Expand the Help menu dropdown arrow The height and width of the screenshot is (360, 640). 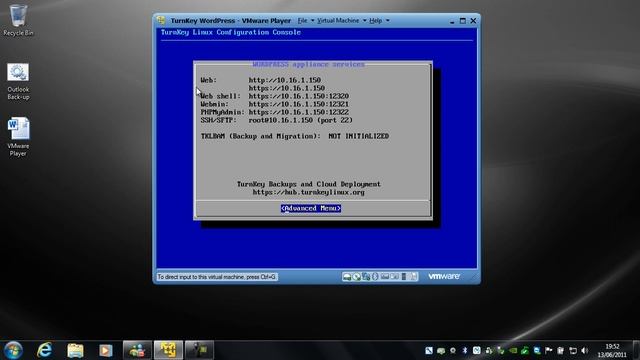[x=388, y=20]
